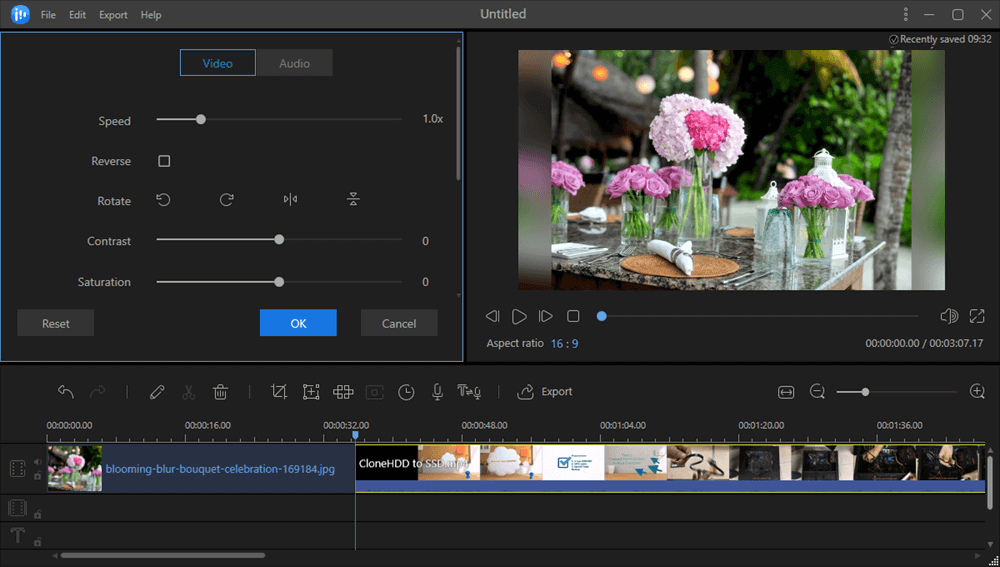
Task: Switch to the Audio tab
Action: coord(294,63)
